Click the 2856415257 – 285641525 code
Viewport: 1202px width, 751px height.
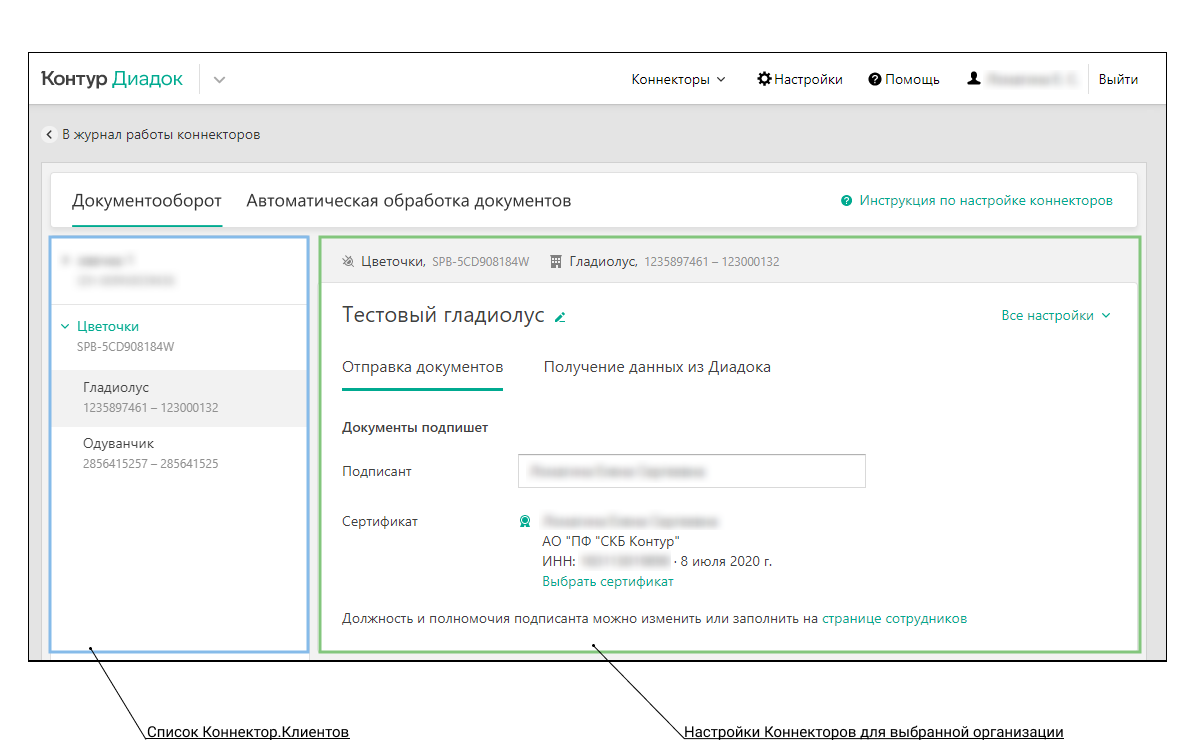pyautogui.click(x=151, y=464)
